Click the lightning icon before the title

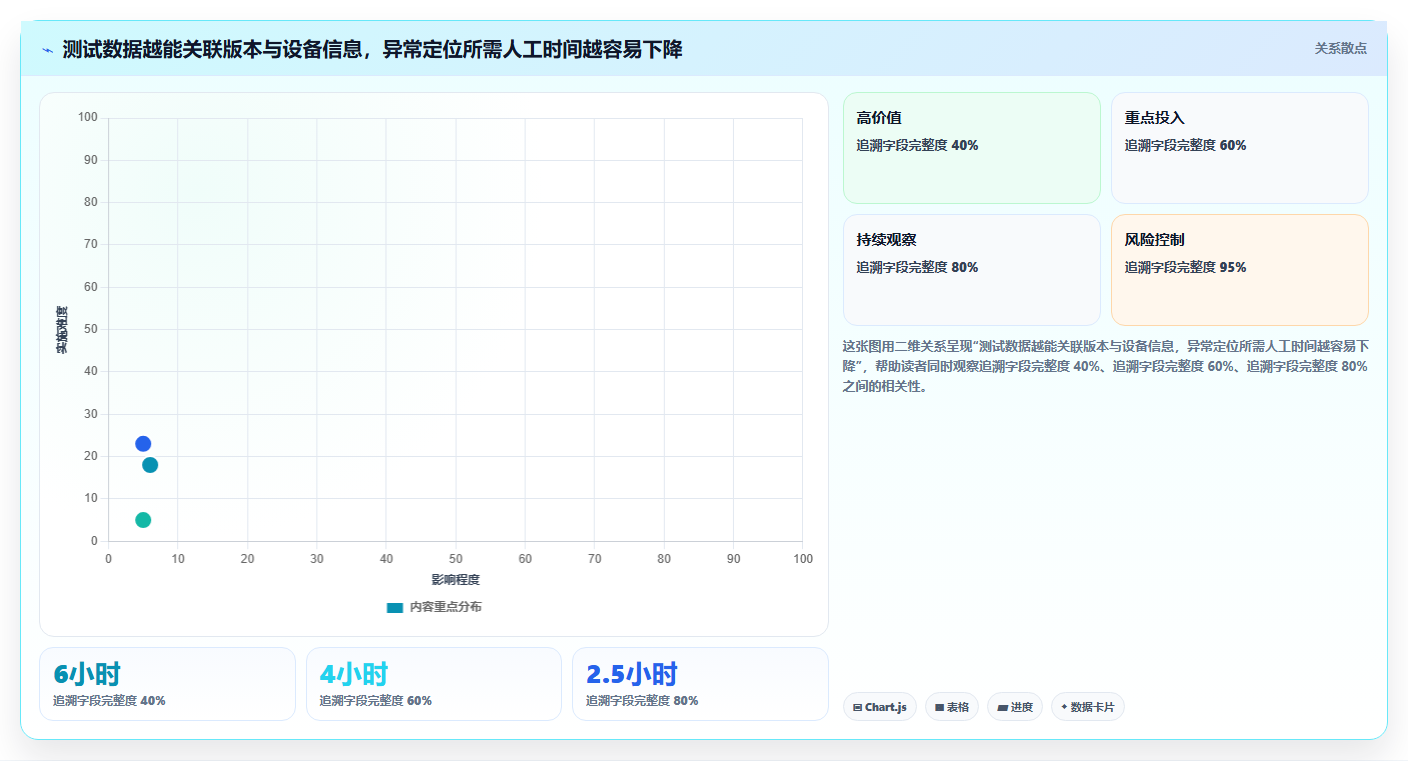click(47, 50)
